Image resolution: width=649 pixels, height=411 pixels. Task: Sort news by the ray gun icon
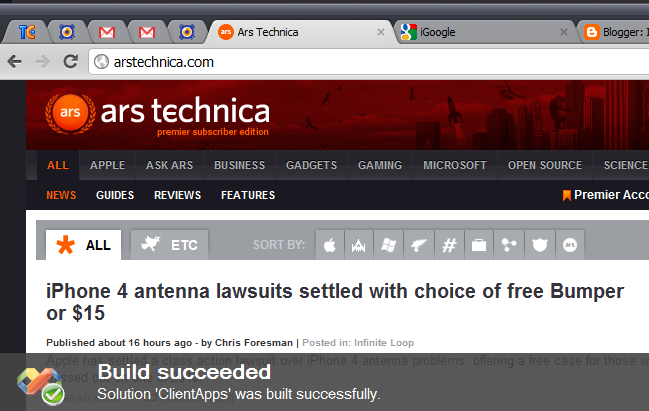point(419,245)
